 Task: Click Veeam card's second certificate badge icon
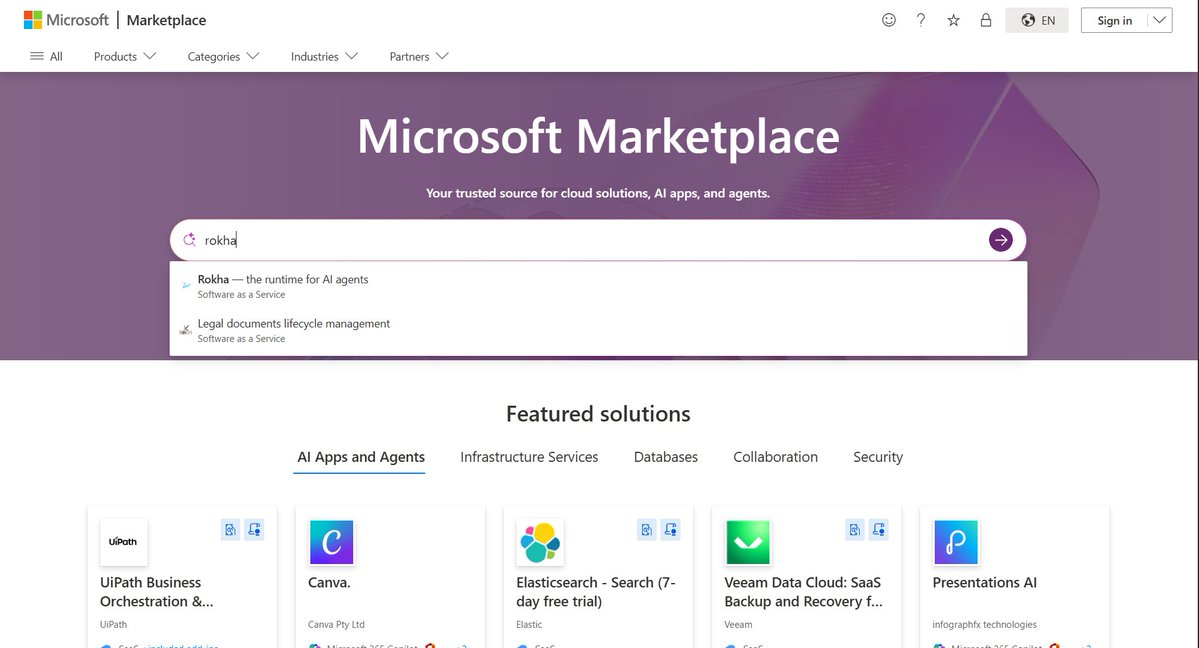coord(879,529)
